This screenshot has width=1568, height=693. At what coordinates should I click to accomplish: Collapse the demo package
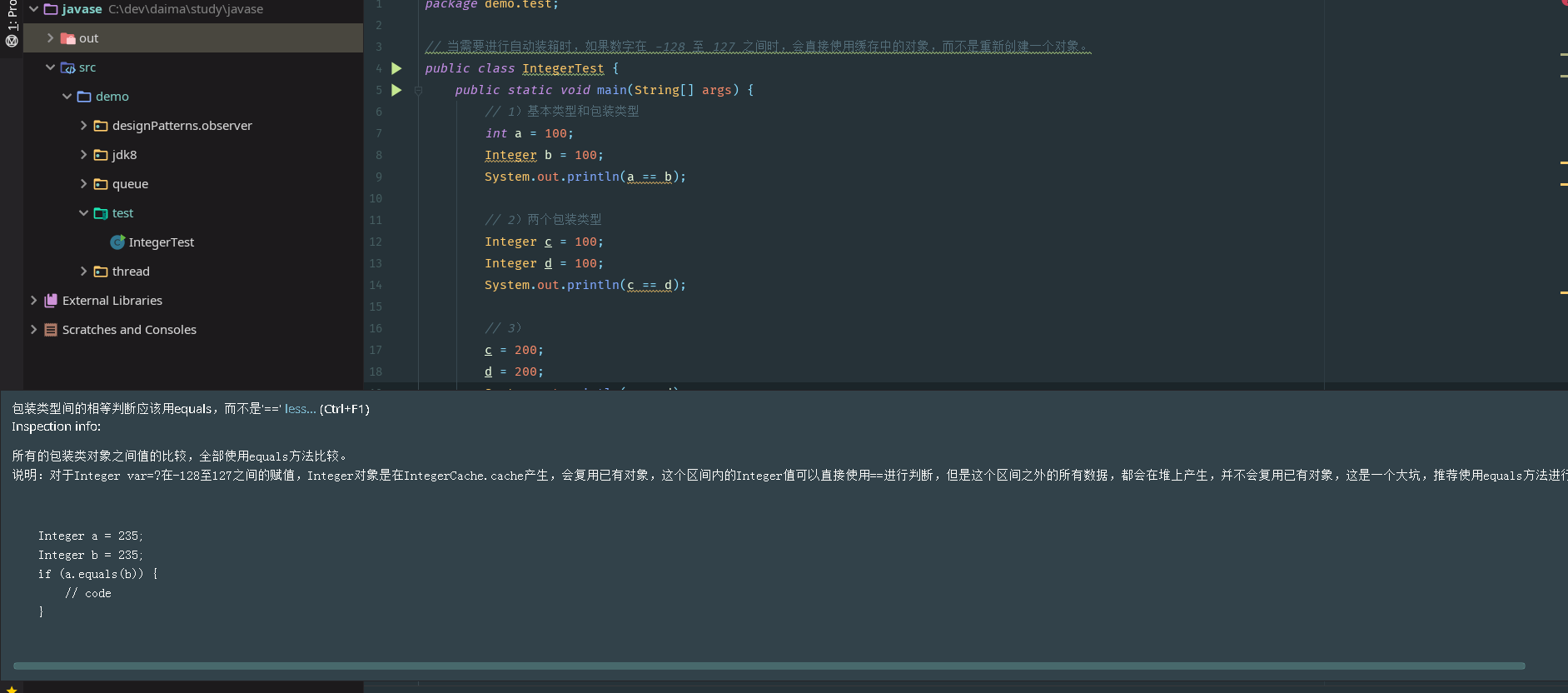click(67, 97)
